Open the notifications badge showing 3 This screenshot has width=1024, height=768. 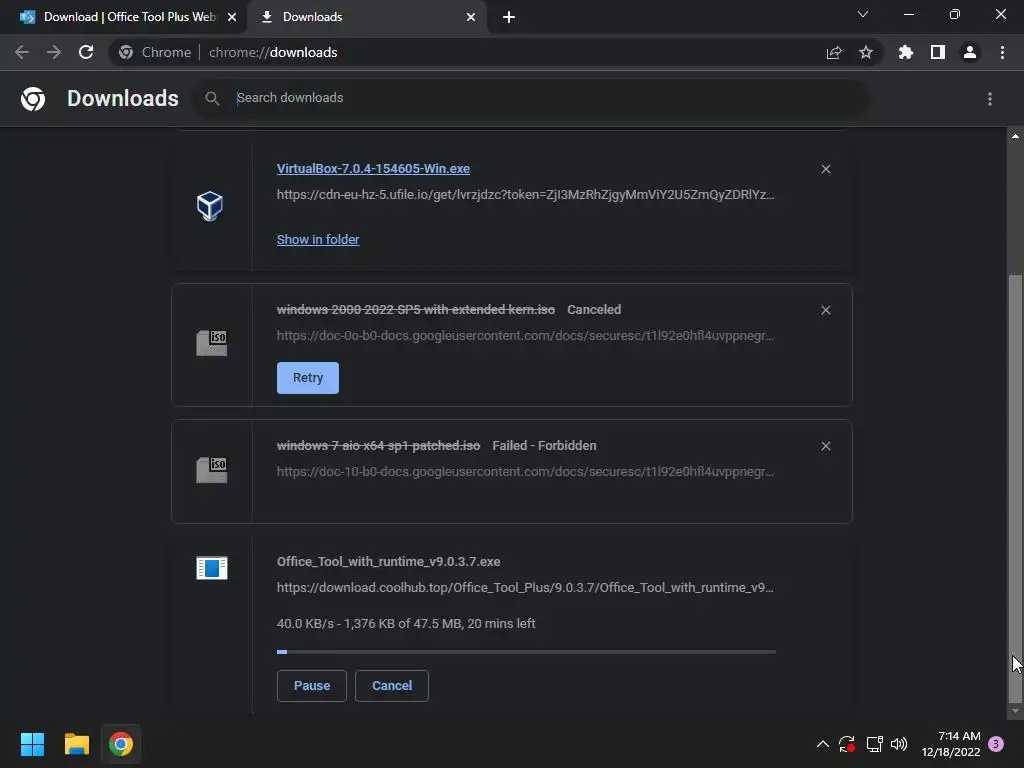tap(996, 744)
